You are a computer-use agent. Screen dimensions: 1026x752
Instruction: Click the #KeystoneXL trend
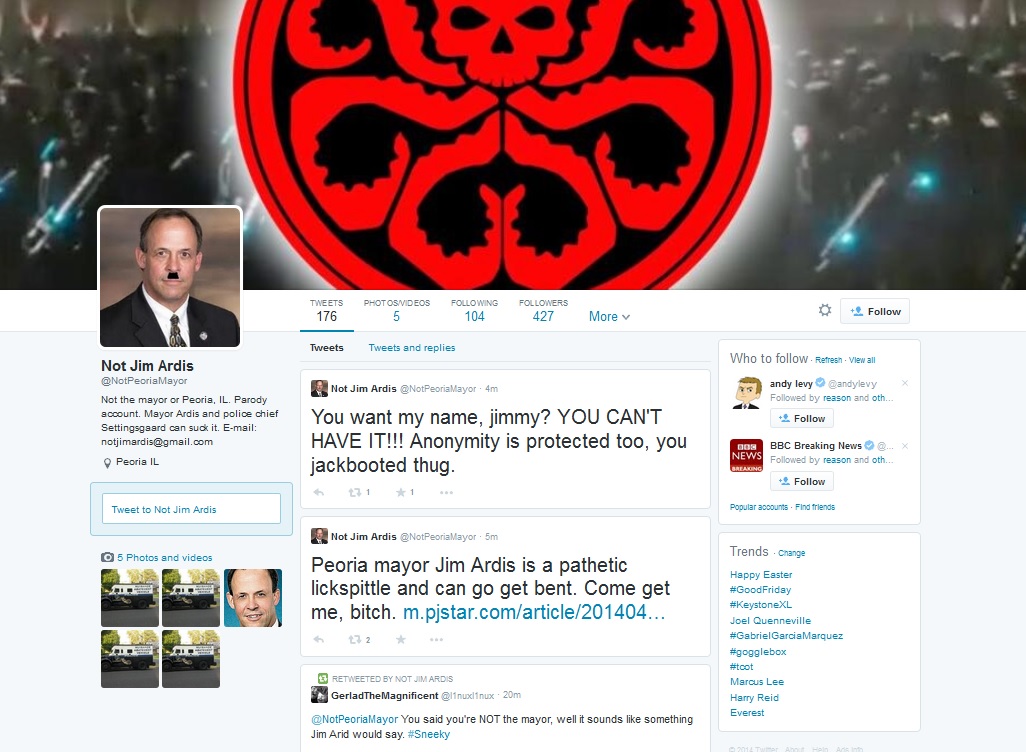pos(761,605)
